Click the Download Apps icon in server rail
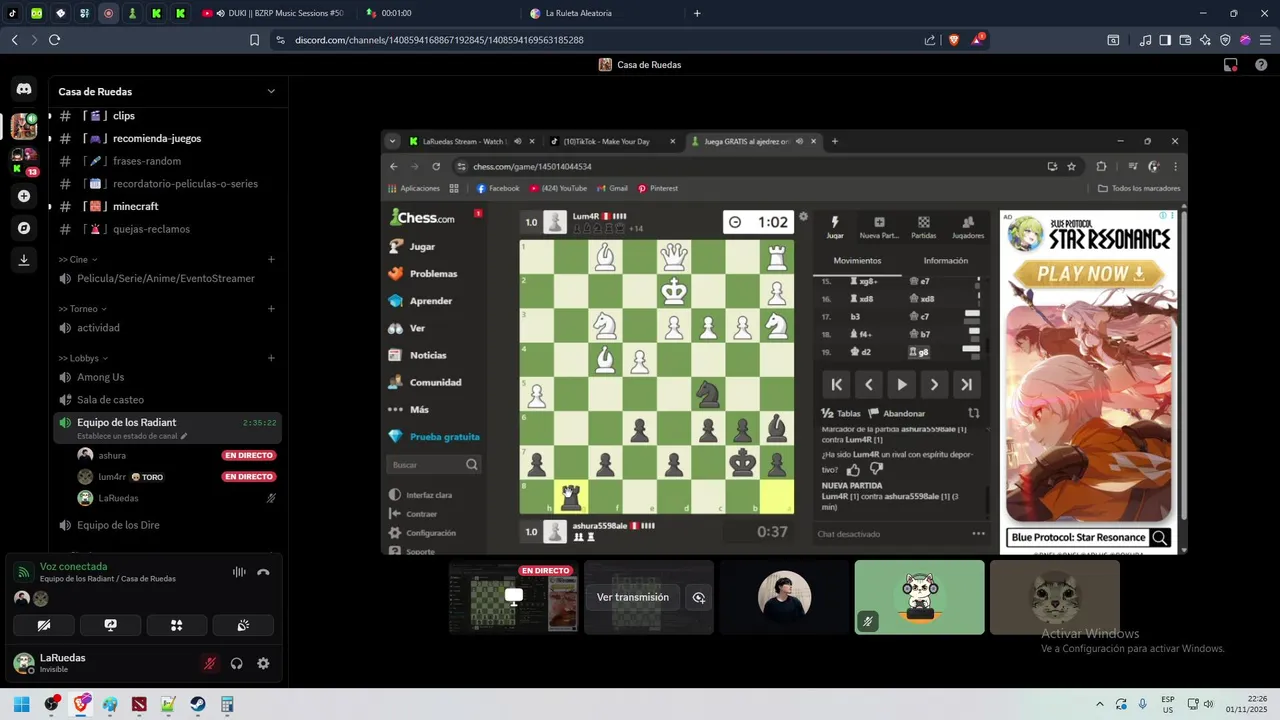The height and width of the screenshot is (720, 1280). [24, 260]
